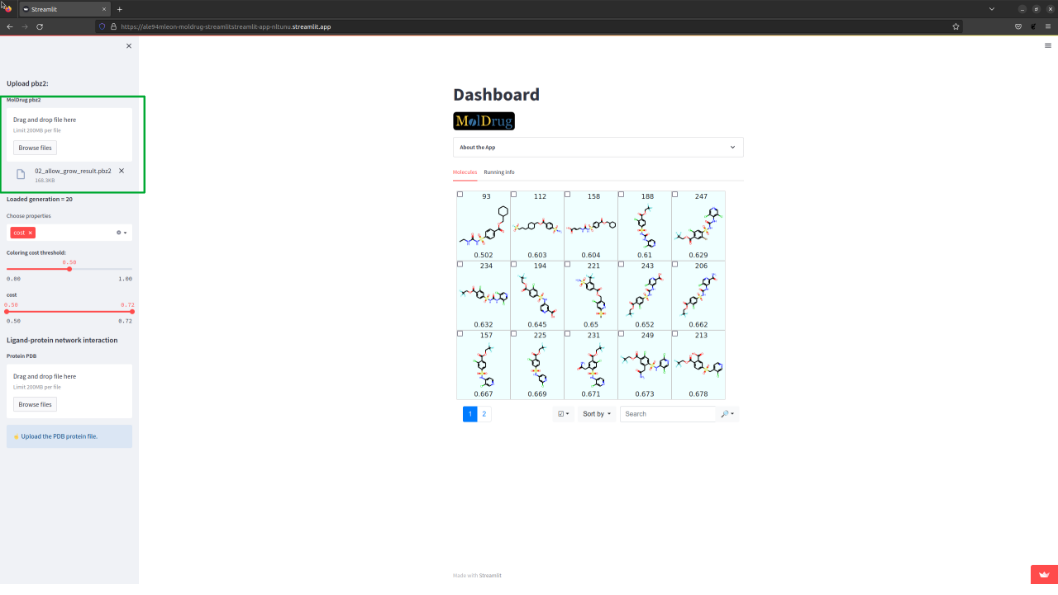Tick the checkbox for molecule 93
The width and height of the screenshot is (1058, 595).
(460, 194)
